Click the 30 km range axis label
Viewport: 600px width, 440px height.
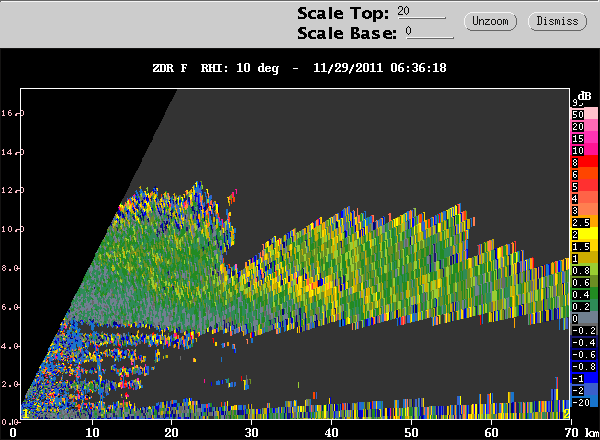[x=251, y=433]
